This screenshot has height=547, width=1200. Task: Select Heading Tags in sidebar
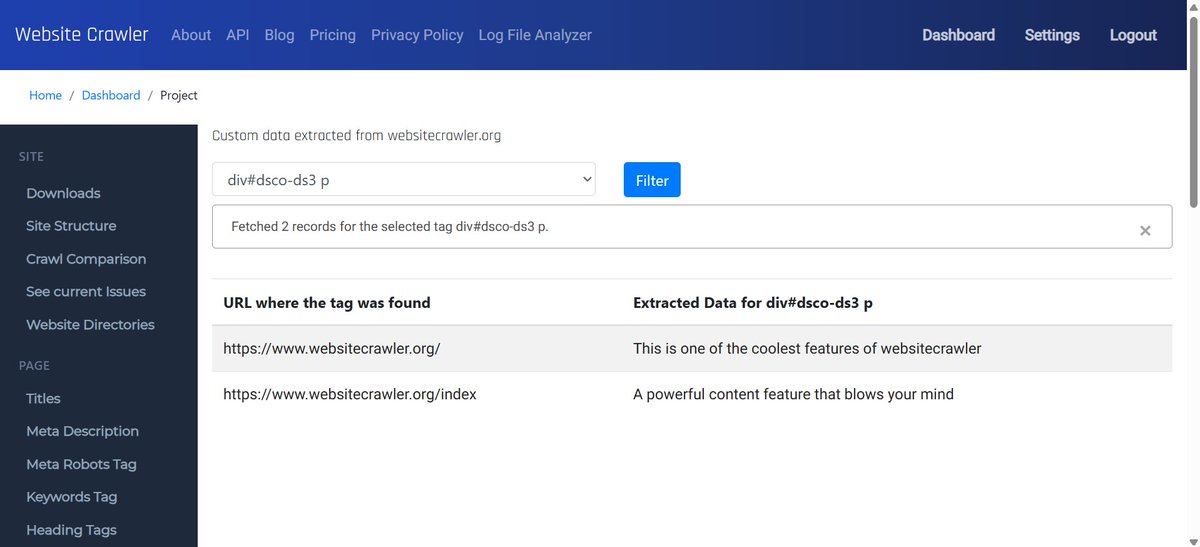(71, 530)
